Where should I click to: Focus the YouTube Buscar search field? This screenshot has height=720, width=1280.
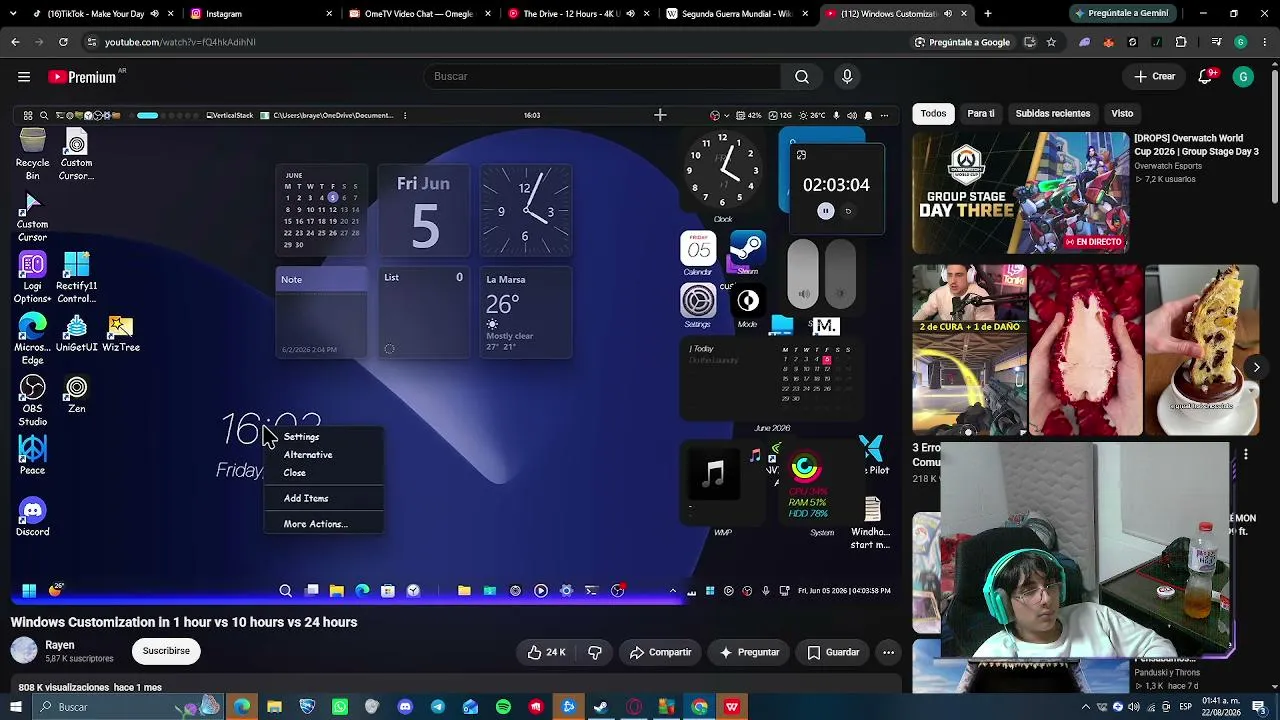[604, 77]
